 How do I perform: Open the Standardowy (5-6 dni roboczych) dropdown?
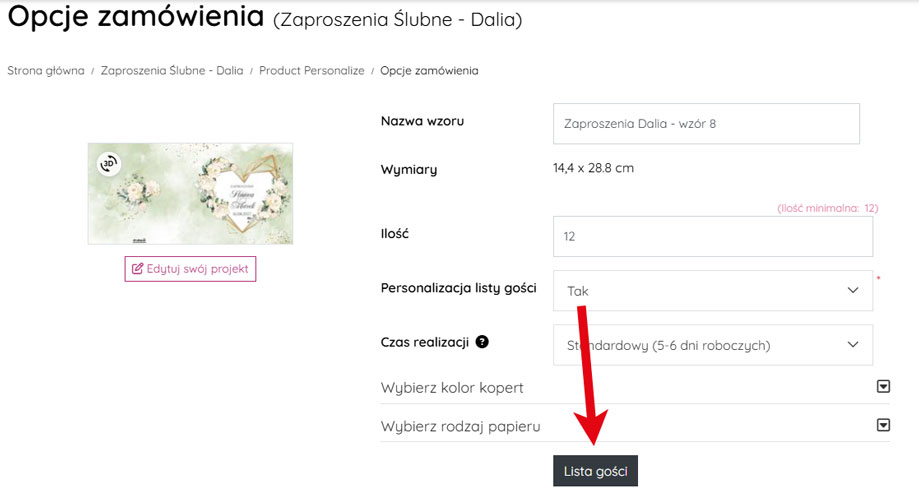point(712,344)
